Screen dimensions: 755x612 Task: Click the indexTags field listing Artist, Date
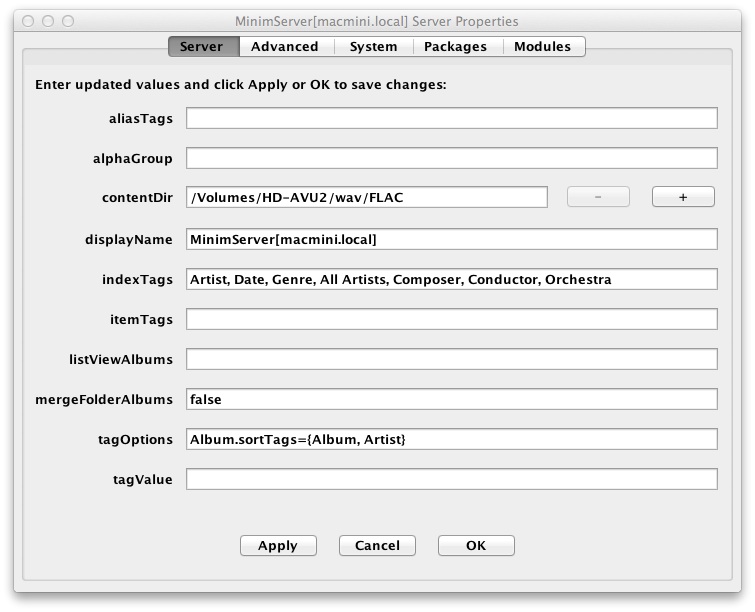(x=452, y=279)
